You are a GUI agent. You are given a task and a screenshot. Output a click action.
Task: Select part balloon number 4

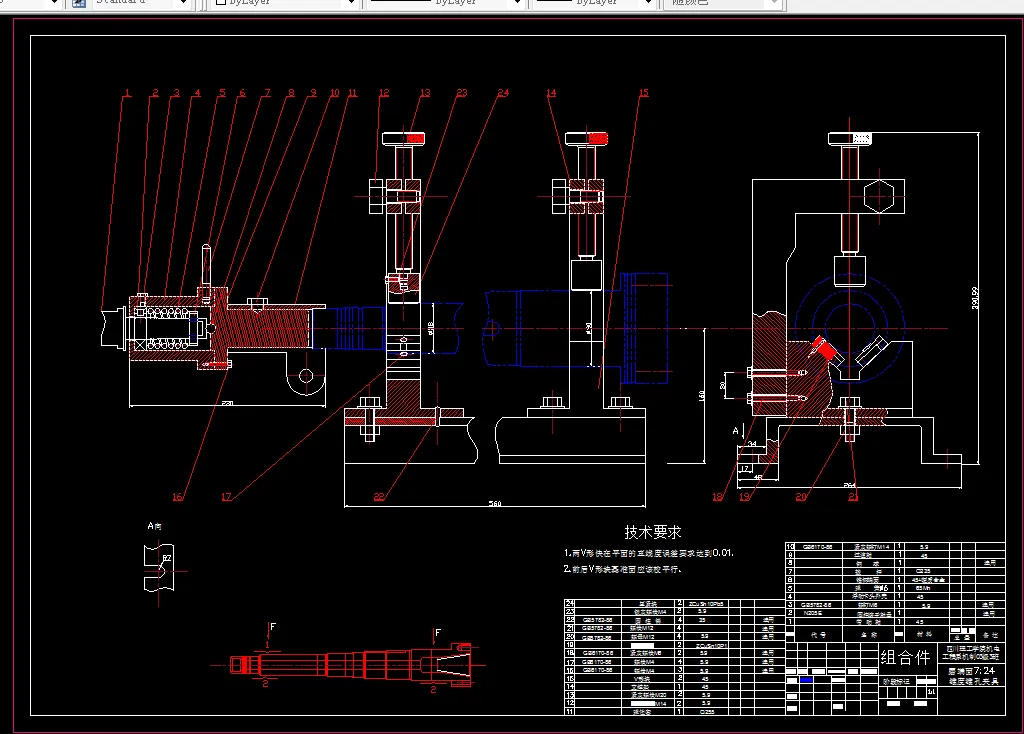[x=197, y=93]
